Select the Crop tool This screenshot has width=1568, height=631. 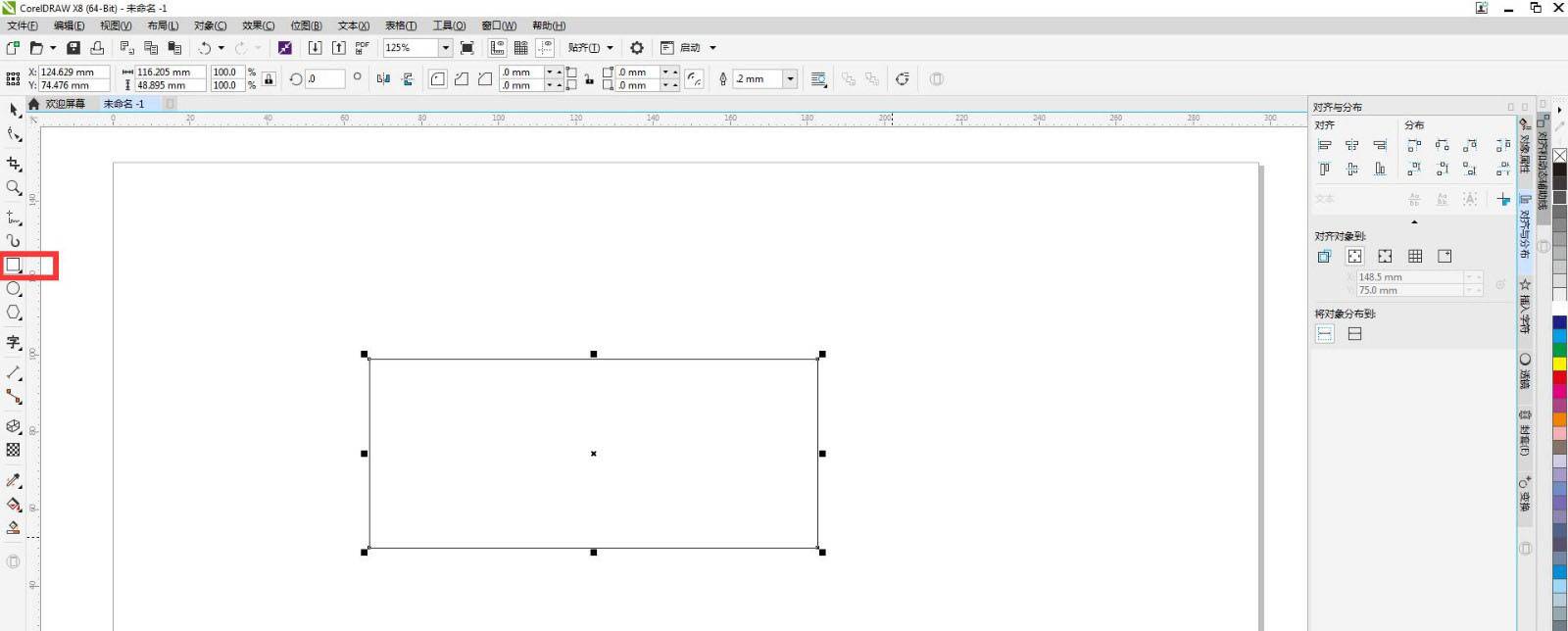[x=14, y=164]
